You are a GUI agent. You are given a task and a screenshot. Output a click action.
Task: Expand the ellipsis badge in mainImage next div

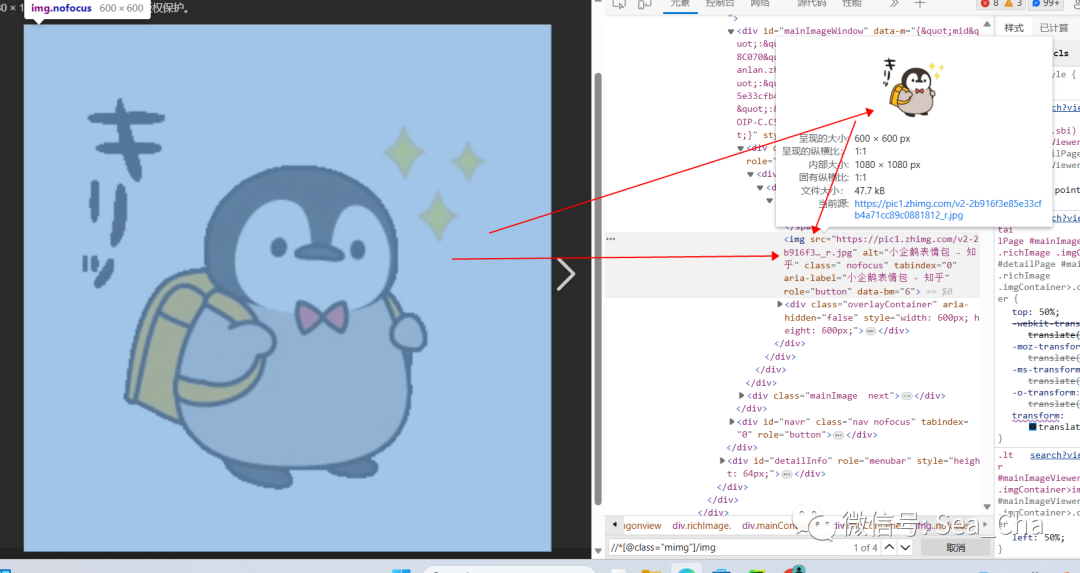[x=907, y=396]
